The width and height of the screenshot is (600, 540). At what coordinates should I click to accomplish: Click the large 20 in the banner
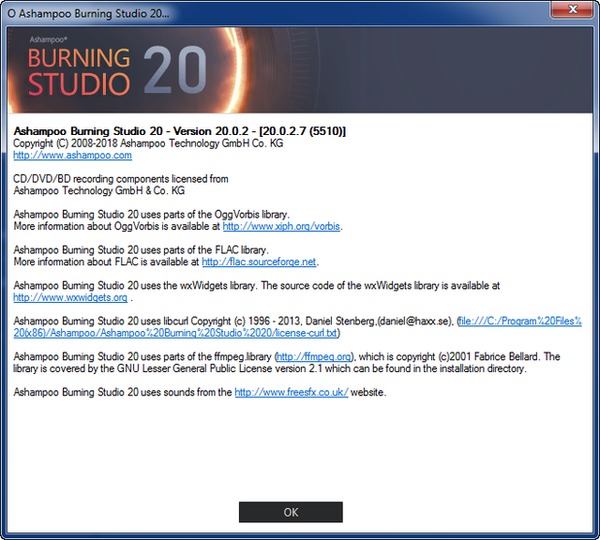pyautogui.click(x=174, y=69)
